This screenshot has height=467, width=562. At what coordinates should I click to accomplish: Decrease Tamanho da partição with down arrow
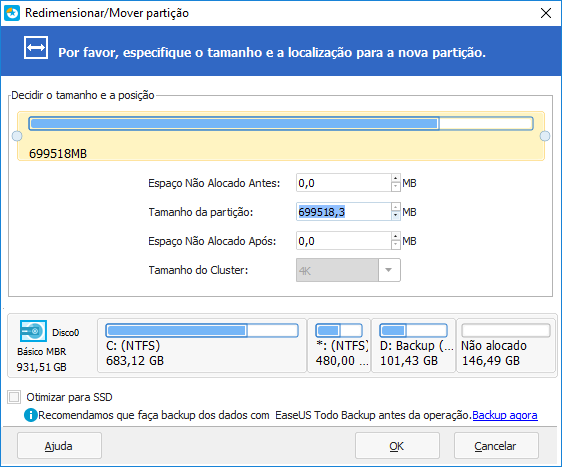pyautogui.click(x=395, y=216)
